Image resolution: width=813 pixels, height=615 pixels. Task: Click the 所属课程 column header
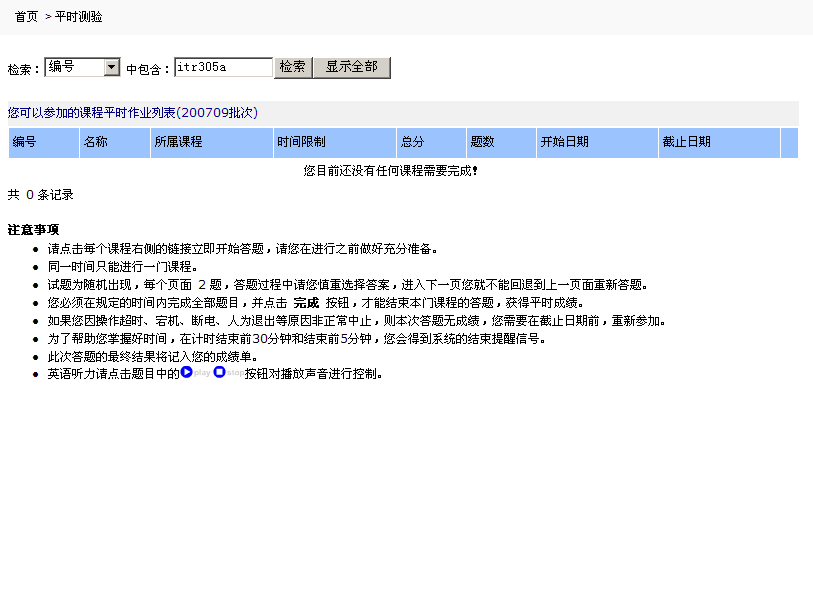(x=178, y=143)
